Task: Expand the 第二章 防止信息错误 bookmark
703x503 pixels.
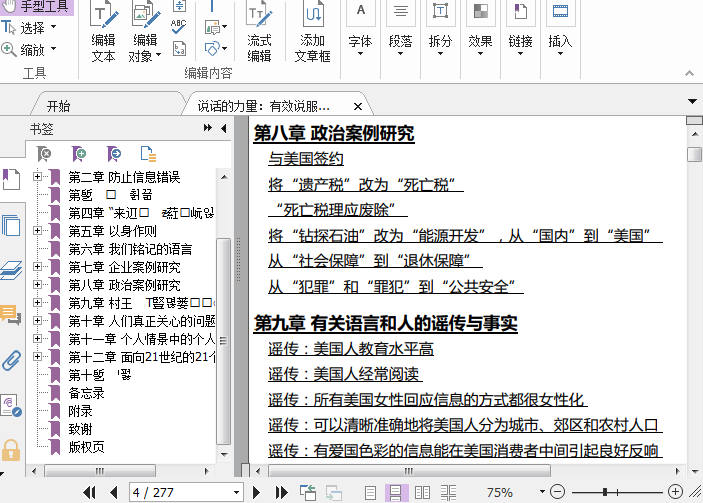Action: click(x=38, y=177)
